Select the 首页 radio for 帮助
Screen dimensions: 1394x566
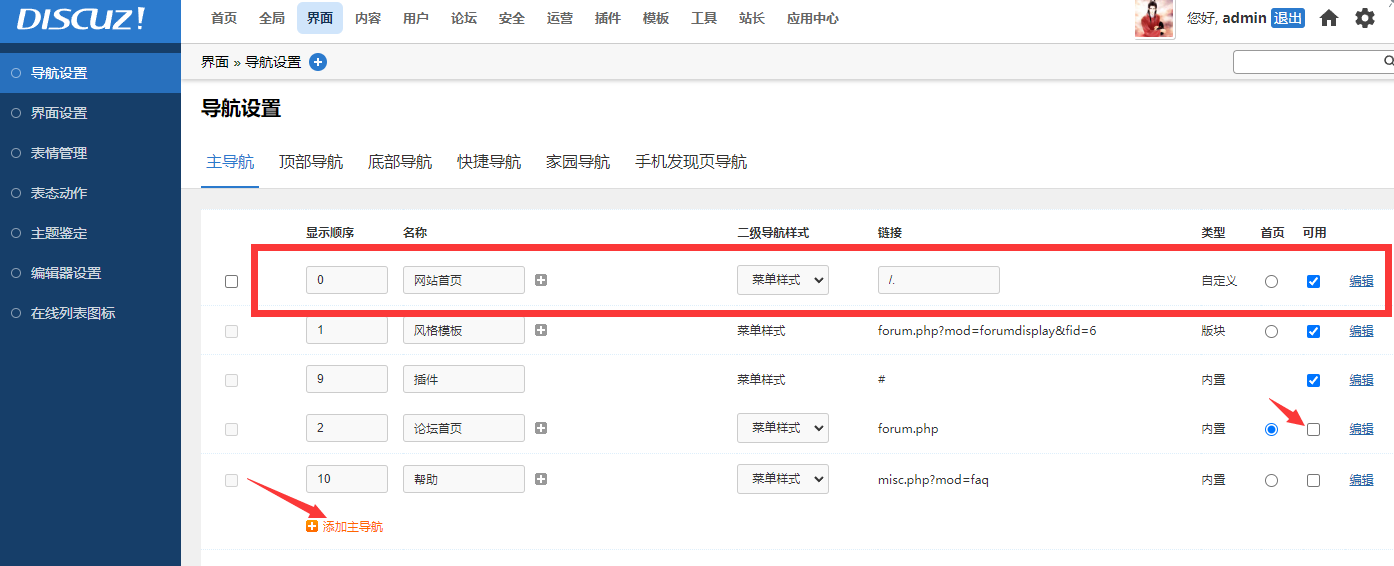point(1271,480)
